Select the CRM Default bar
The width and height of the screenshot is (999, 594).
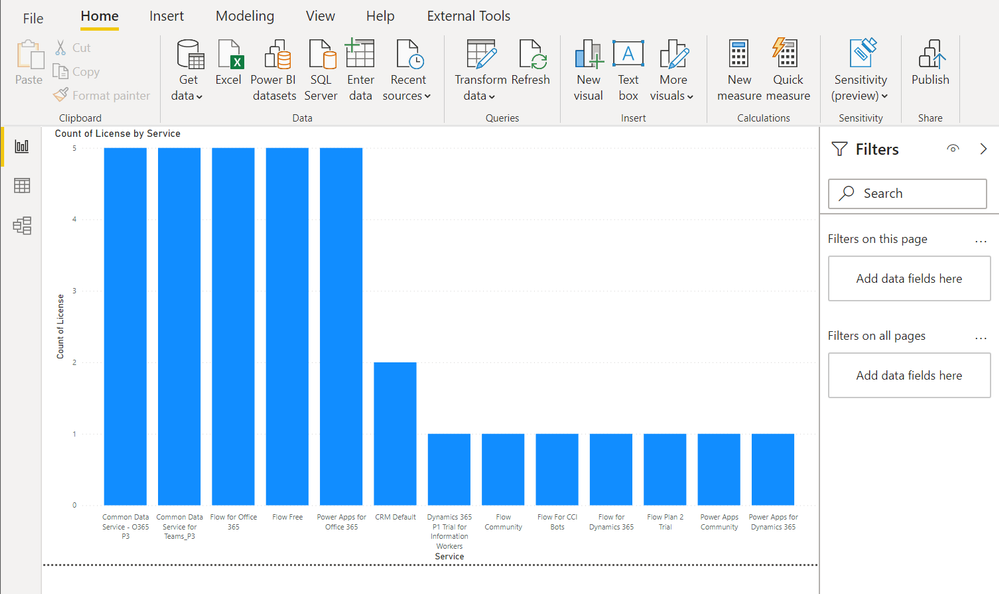395,433
